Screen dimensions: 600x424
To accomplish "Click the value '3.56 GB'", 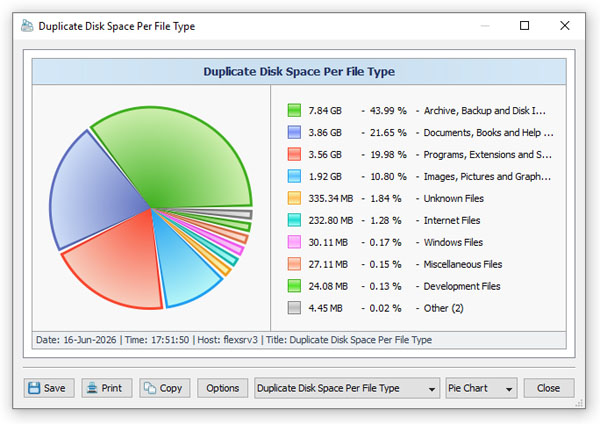I will [325, 155].
